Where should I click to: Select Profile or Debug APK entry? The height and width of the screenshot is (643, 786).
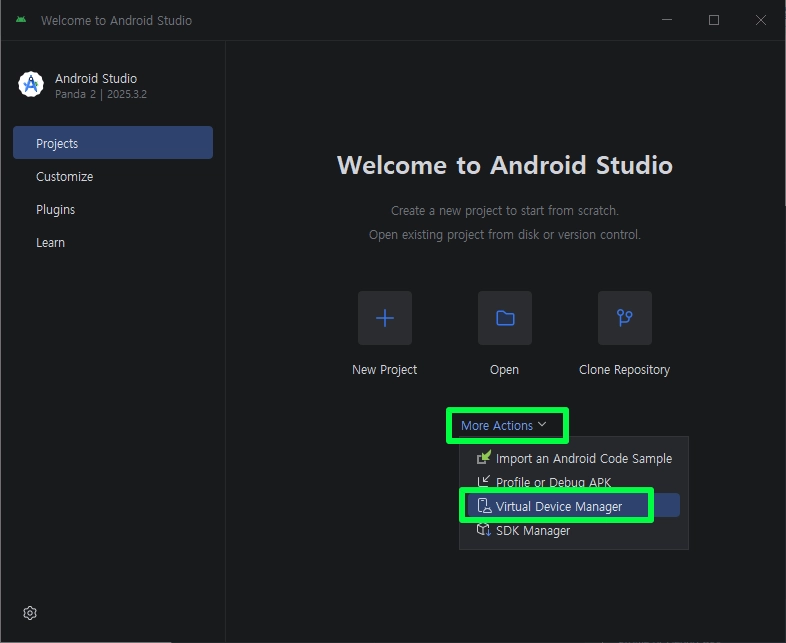[x=573, y=482]
